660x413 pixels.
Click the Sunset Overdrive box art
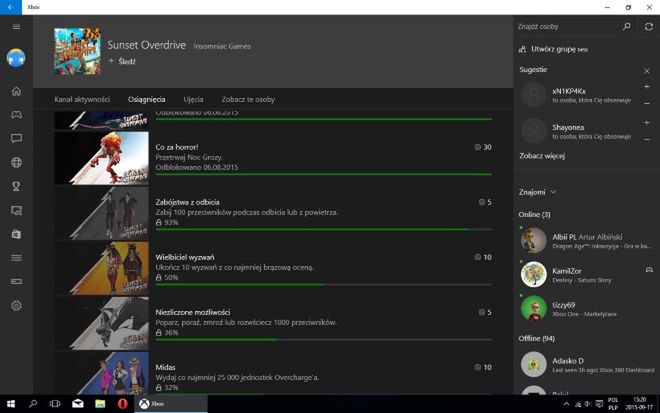[x=77, y=51]
